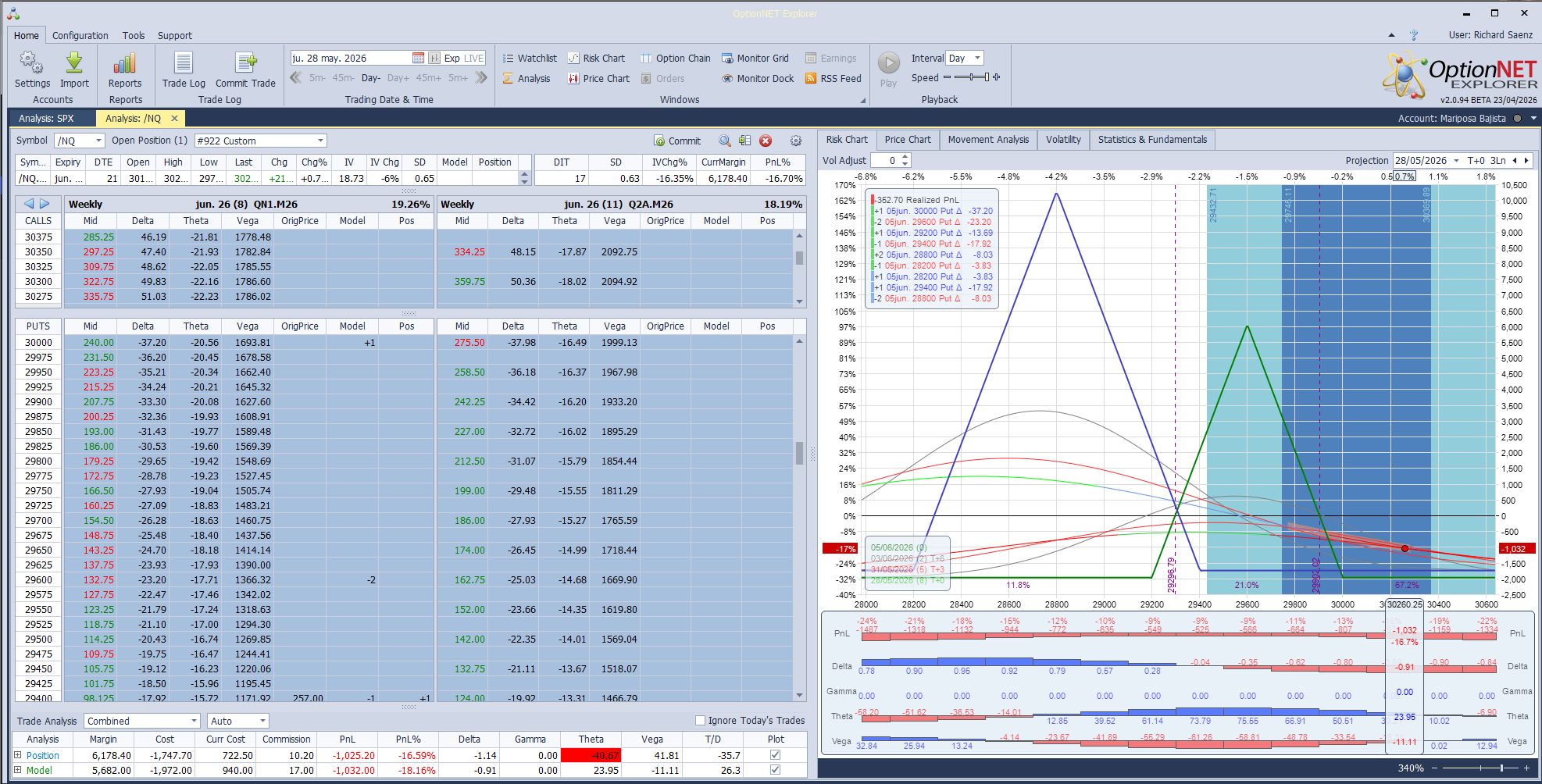Open the Trade Log
Viewport: 1542px width, 784px height.
[184, 69]
